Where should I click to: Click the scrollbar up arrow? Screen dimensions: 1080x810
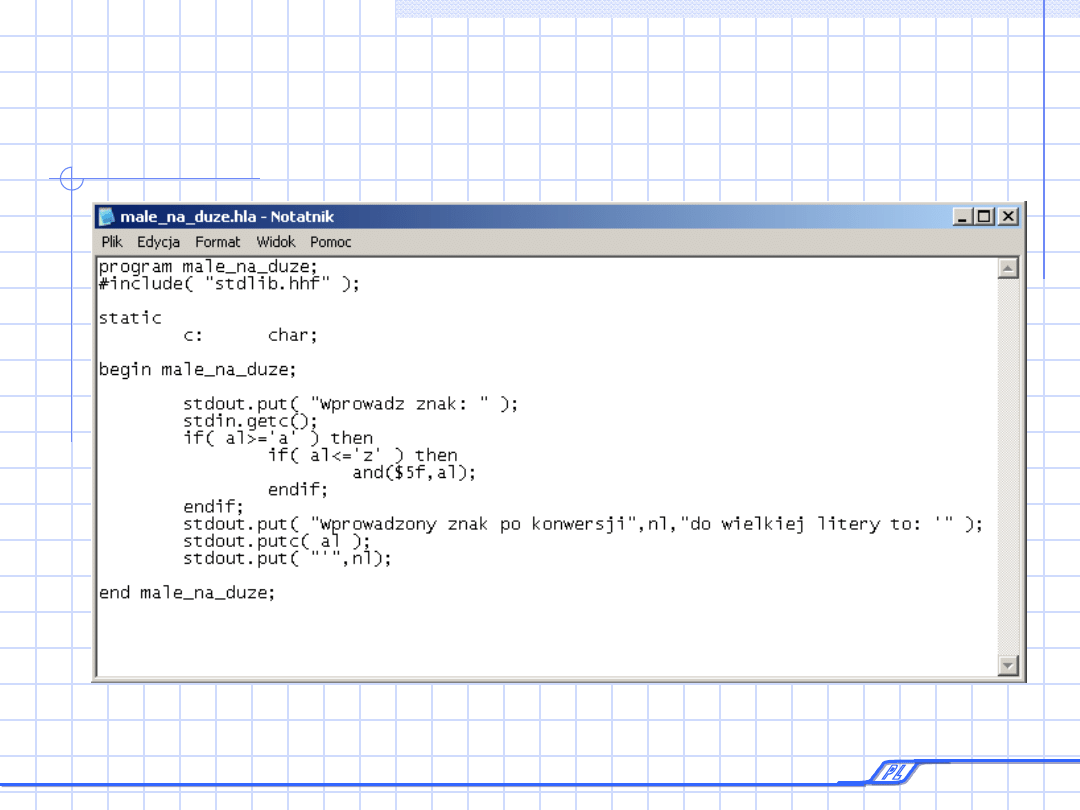(x=1008, y=268)
